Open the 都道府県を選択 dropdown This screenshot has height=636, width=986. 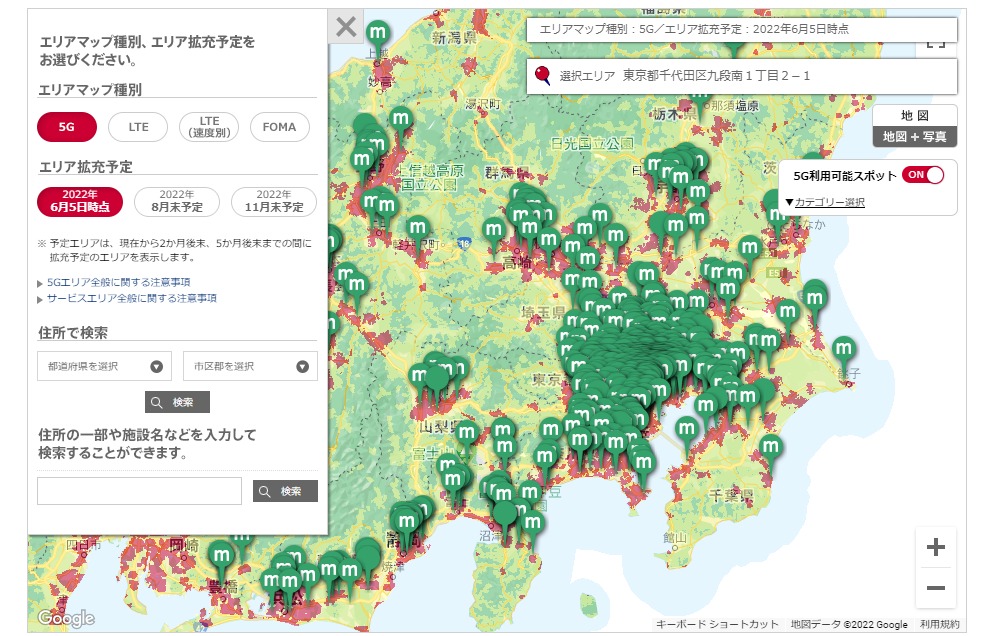pos(104,366)
